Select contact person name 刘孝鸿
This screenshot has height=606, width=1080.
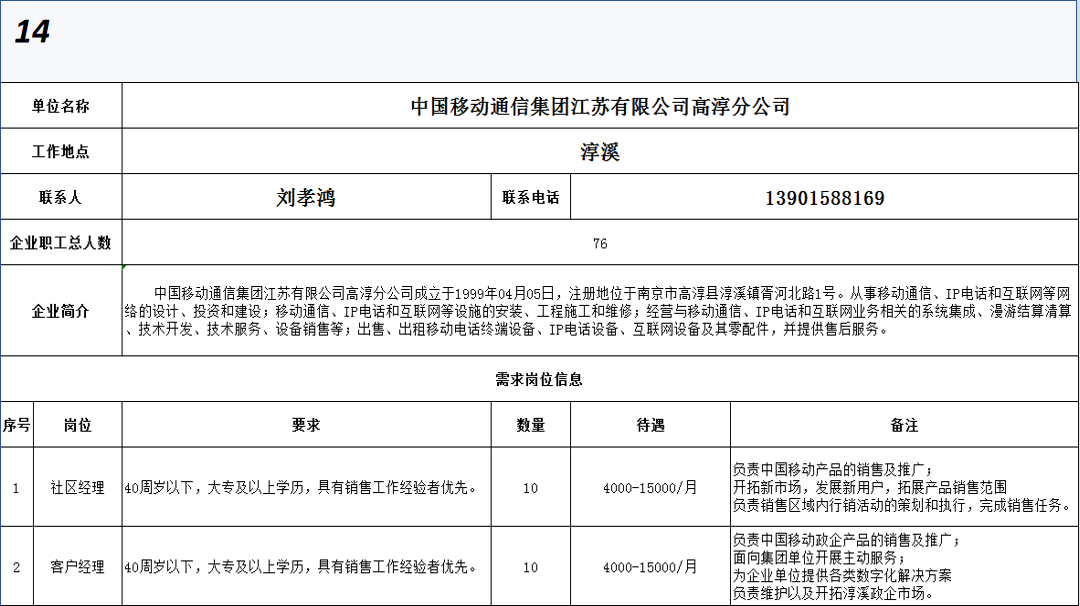[x=306, y=198]
